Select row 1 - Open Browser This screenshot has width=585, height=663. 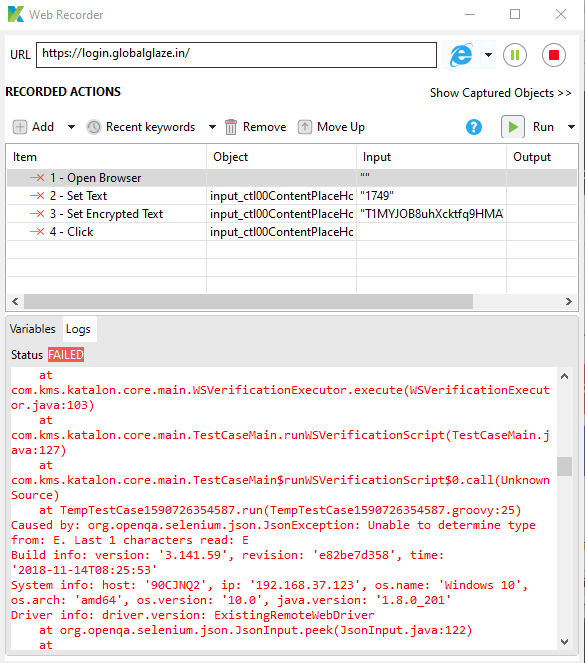pos(292,178)
